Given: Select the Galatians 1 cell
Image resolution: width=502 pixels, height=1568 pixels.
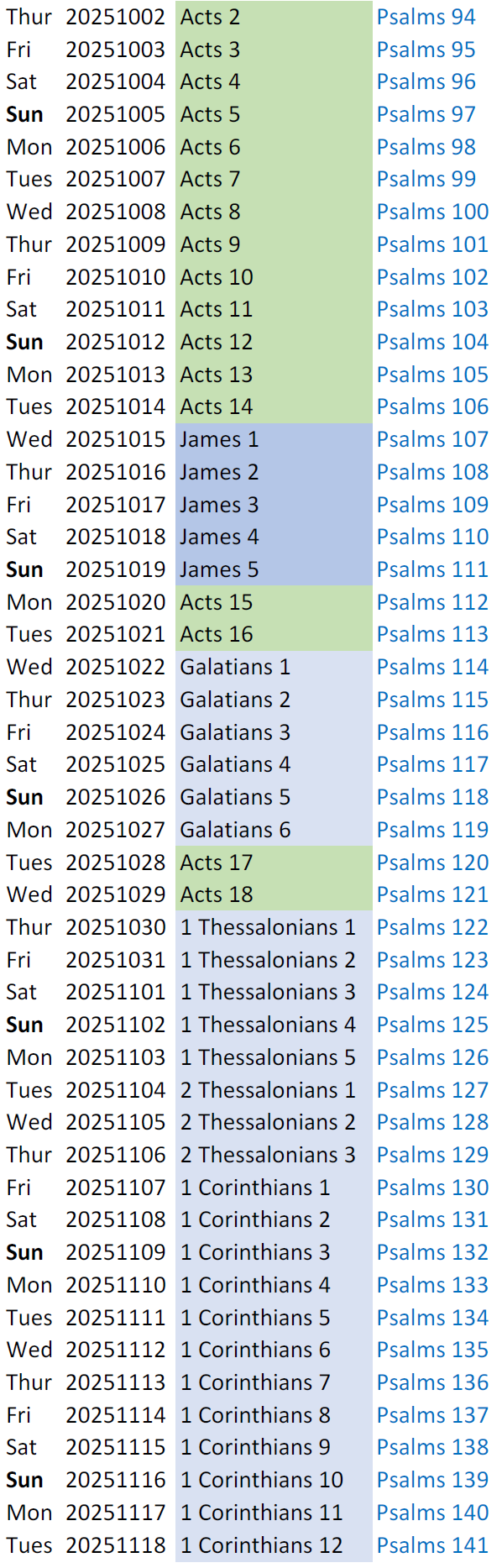Looking at the screenshot, I should pos(274,667).
